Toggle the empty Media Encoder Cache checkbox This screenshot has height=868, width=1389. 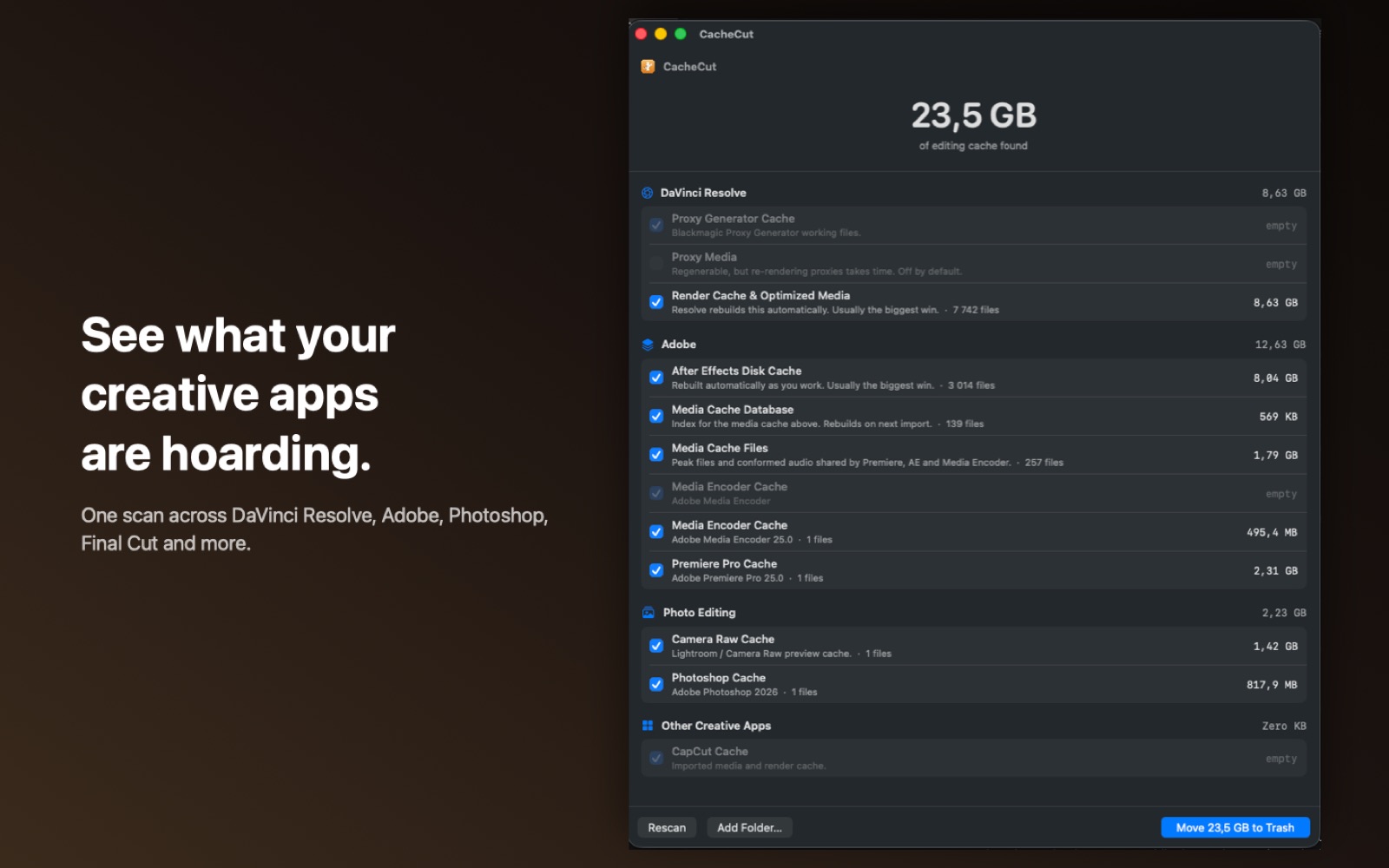[x=656, y=493]
